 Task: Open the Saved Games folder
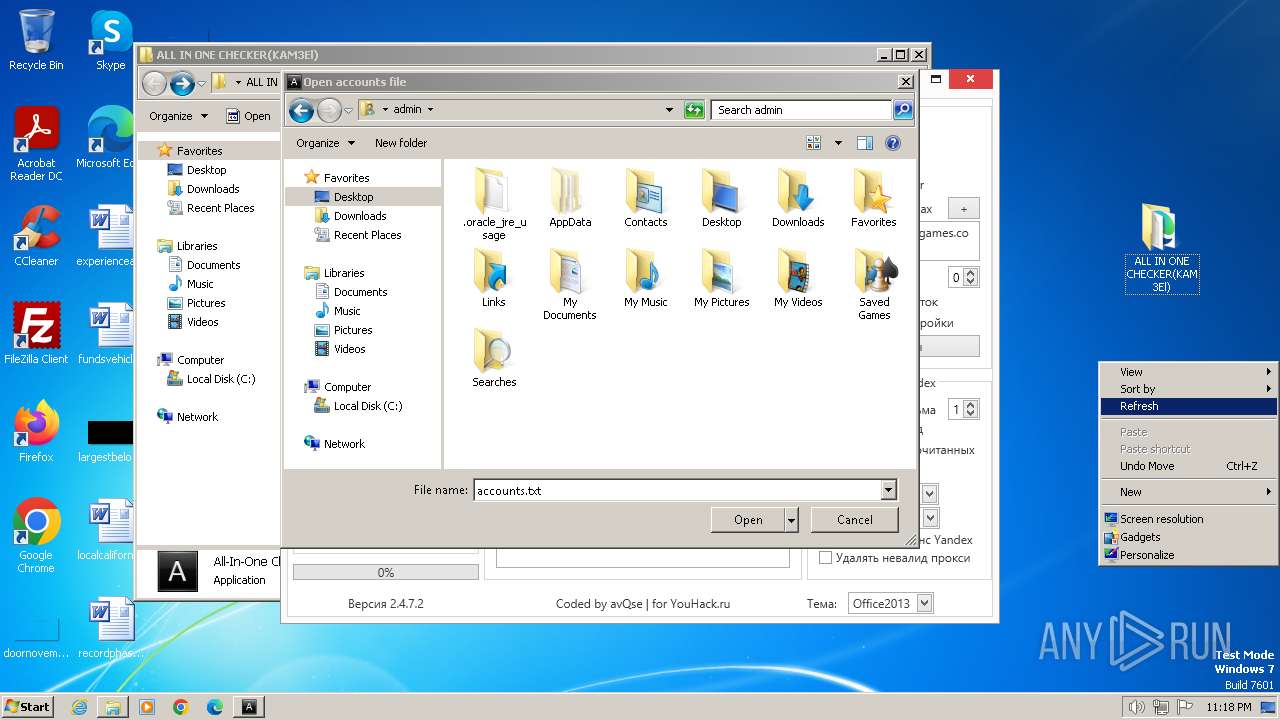[874, 285]
